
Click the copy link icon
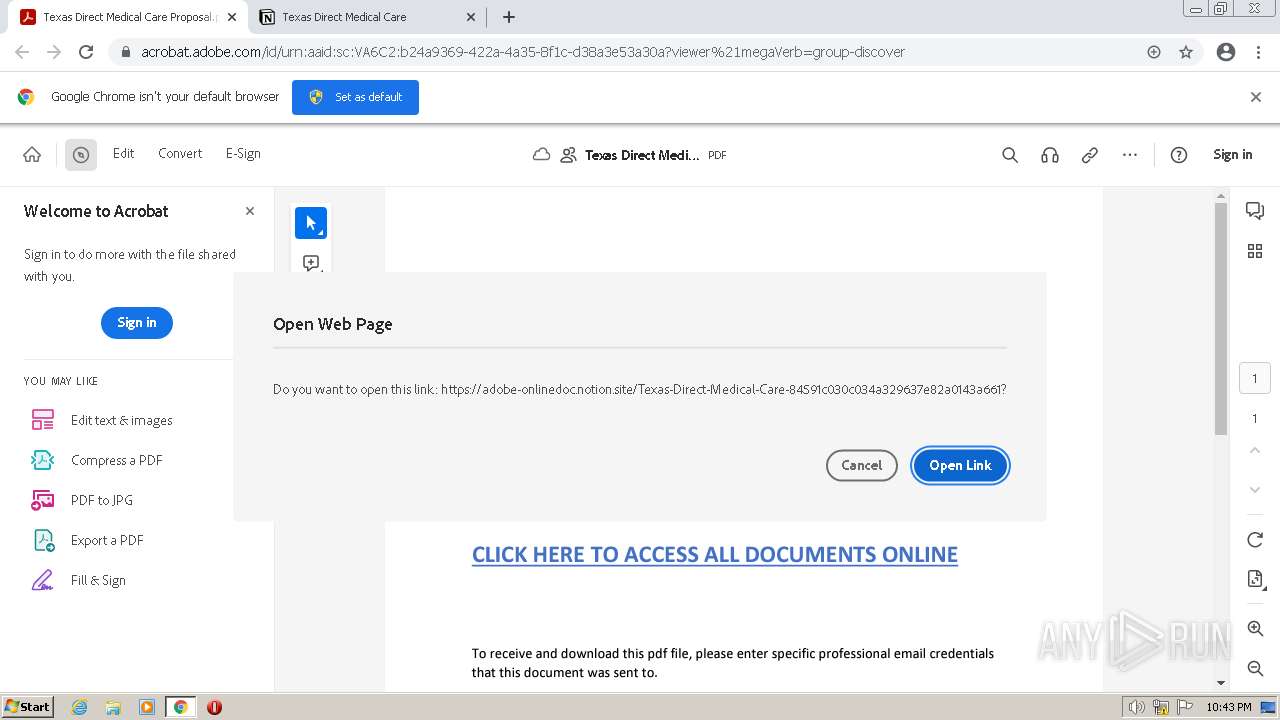click(1090, 155)
